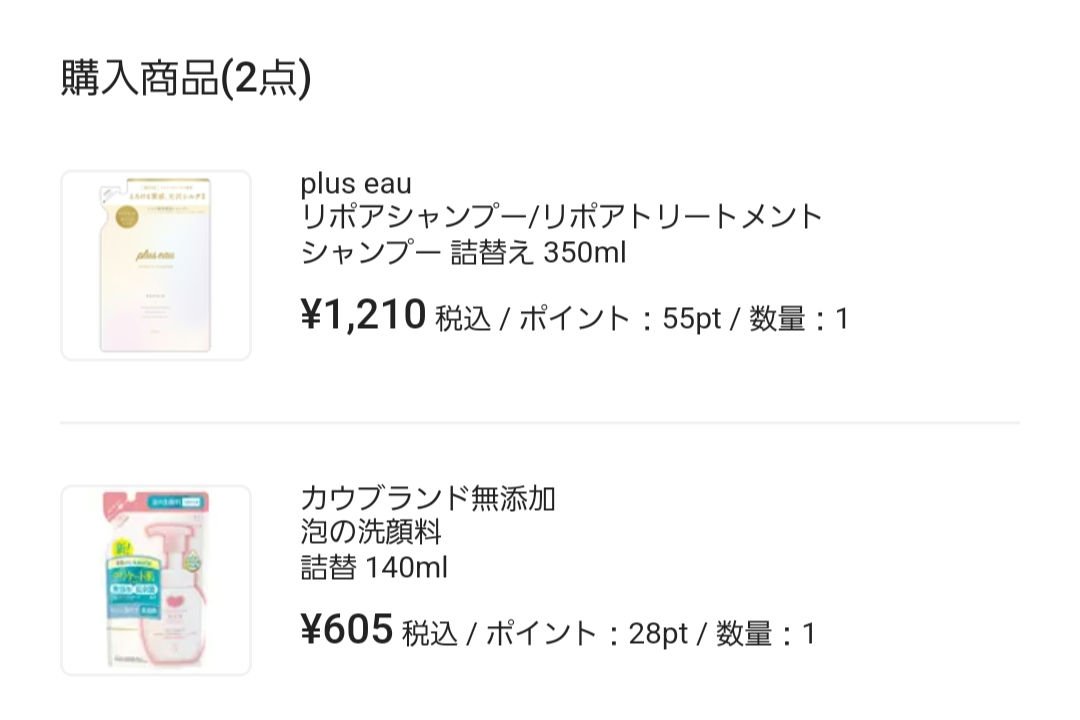Click the ¥605 price
The height and width of the screenshot is (720, 1080).
[346, 630]
